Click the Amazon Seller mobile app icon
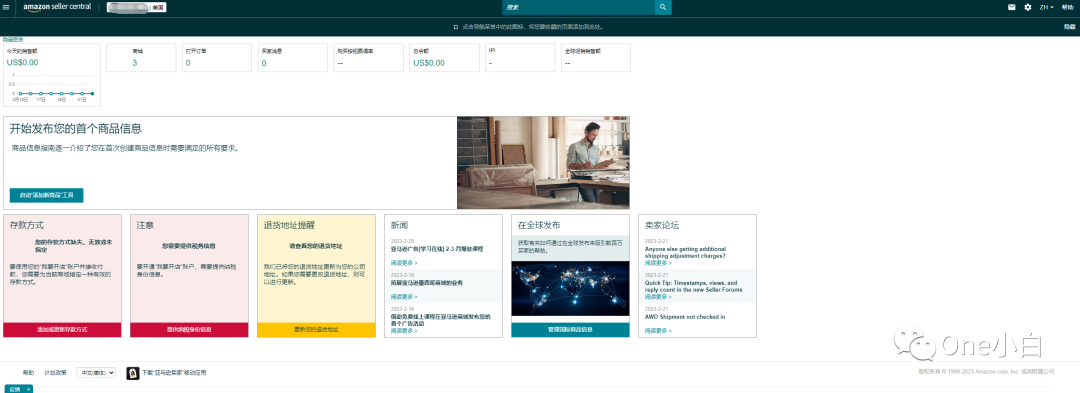 tap(133, 372)
